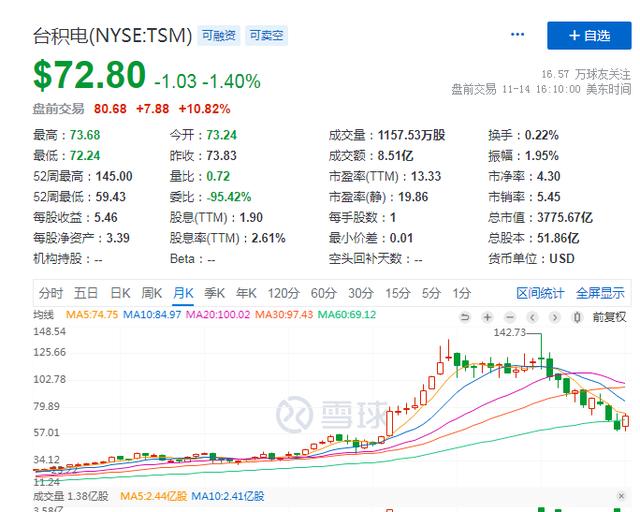Switch to 120分 chart tab
The width and height of the screenshot is (640, 512).
(284, 293)
